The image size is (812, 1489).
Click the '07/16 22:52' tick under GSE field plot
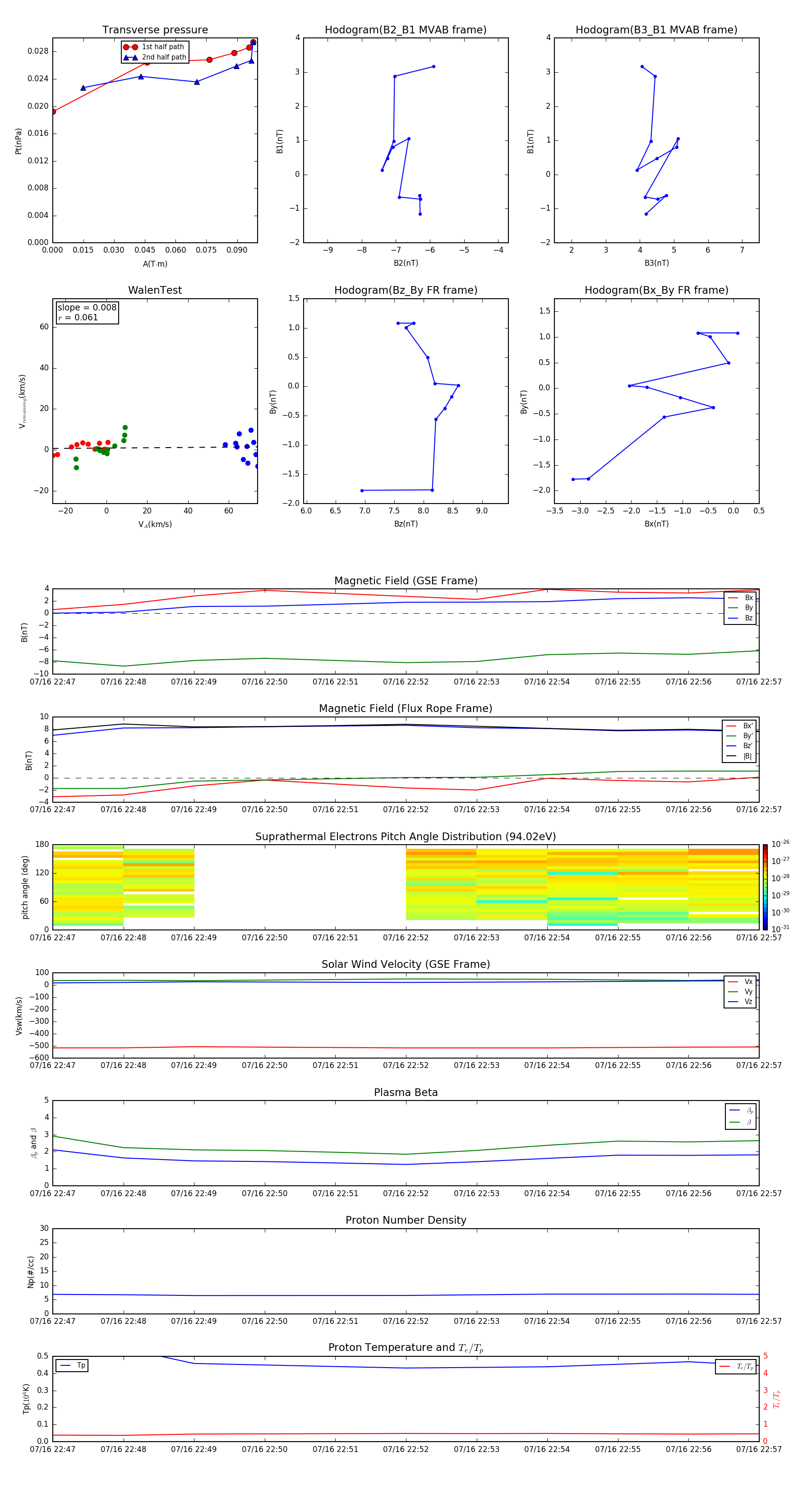[x=406, y=682]
